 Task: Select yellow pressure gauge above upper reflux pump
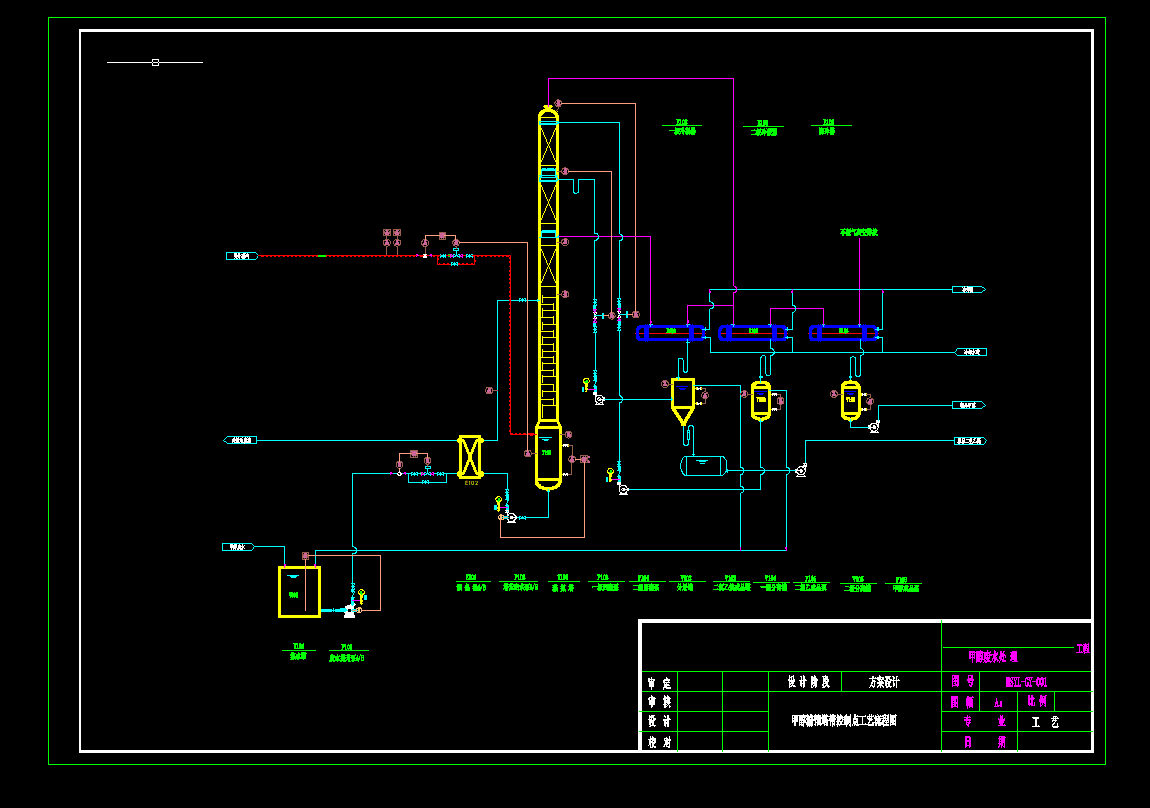(585, 383)
